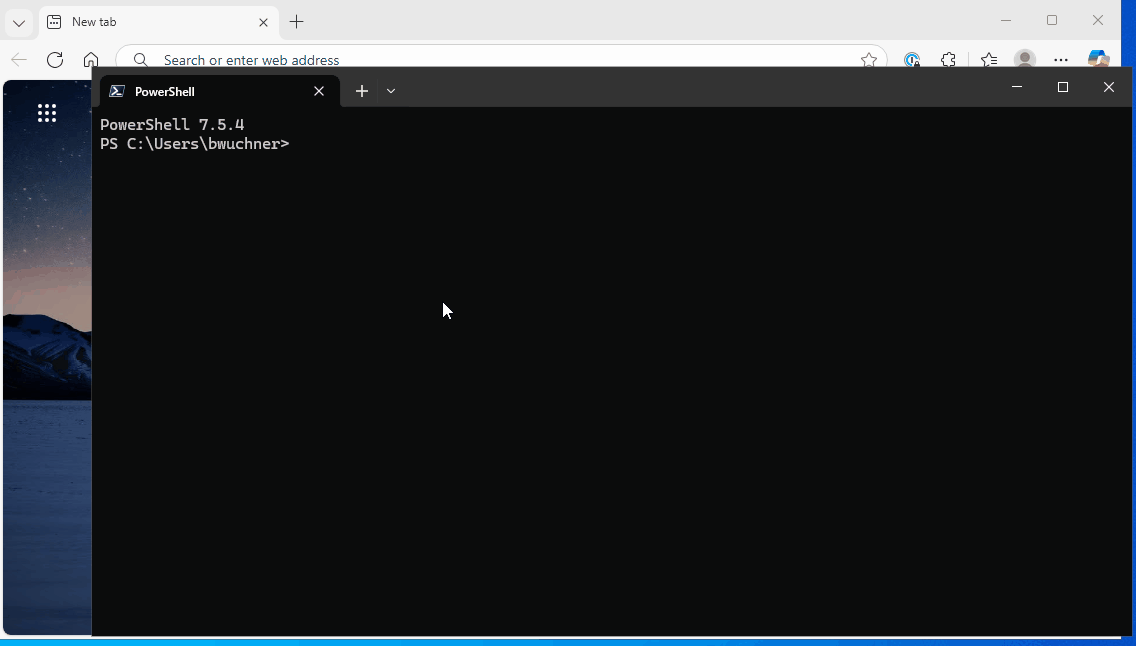1136x646 pixels.
Task: Expand the terminal profile dropdown chevron
Action: pyautogui.click(x=391, y=91)
